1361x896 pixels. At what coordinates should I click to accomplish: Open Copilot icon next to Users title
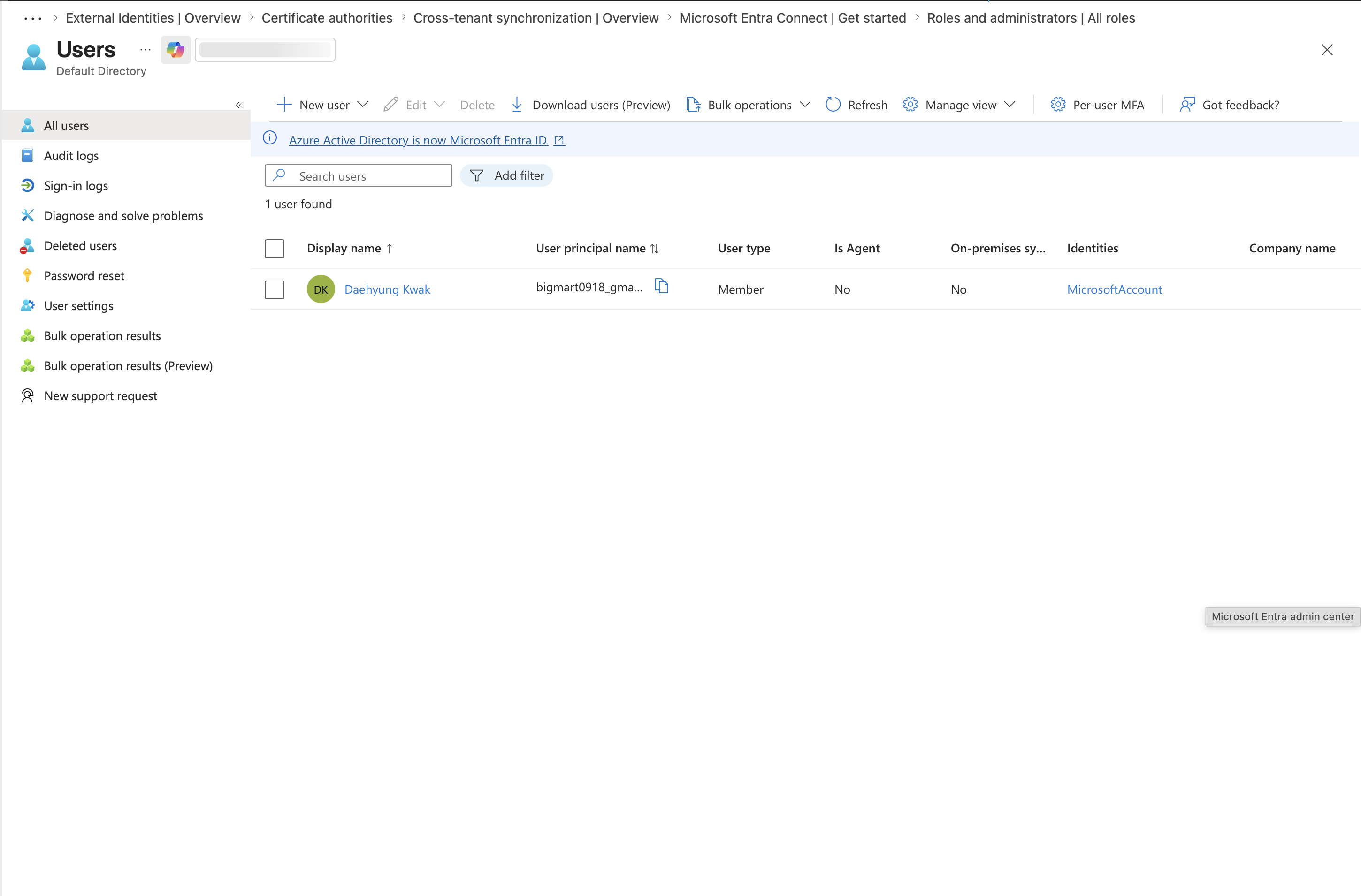[176, 50]
